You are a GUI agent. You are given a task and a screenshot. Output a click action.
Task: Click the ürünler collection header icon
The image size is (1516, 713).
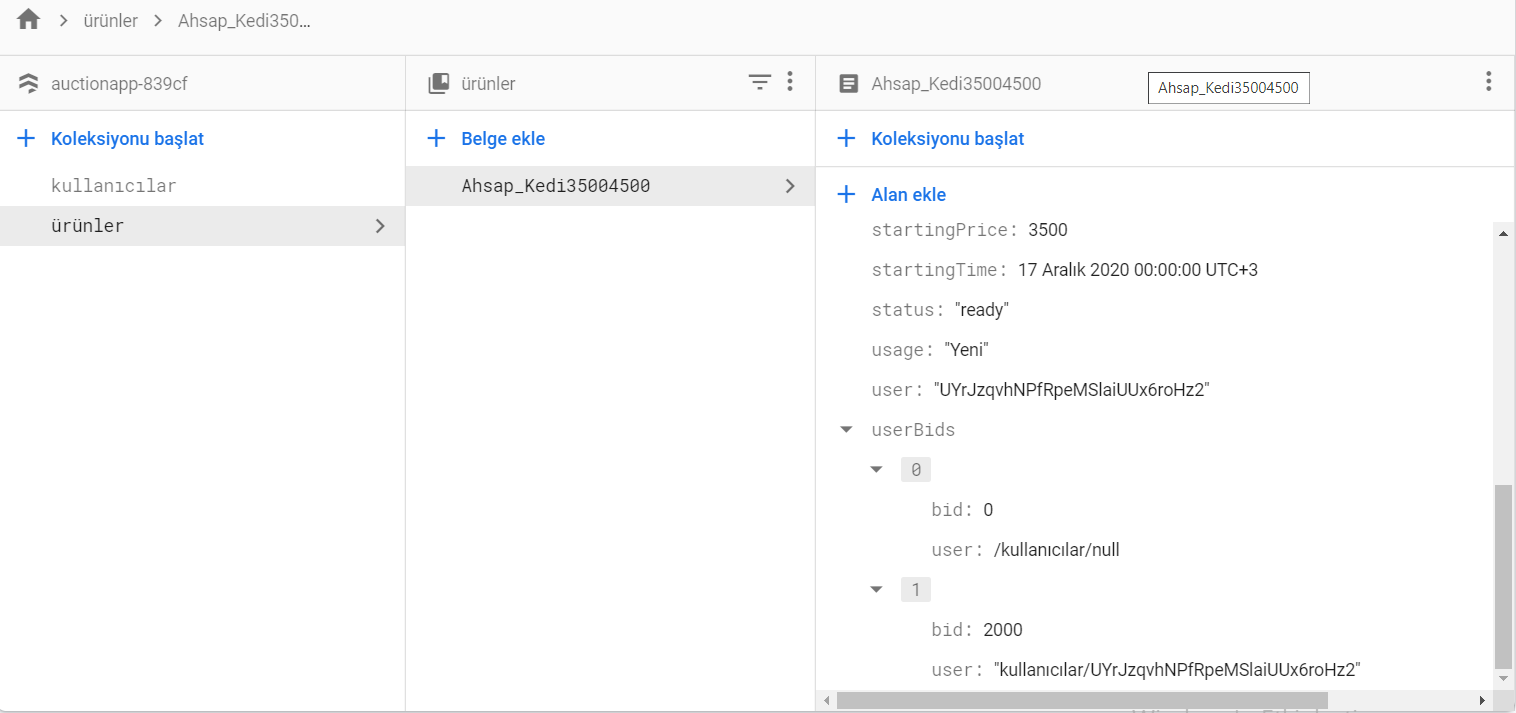pos(438,84)
